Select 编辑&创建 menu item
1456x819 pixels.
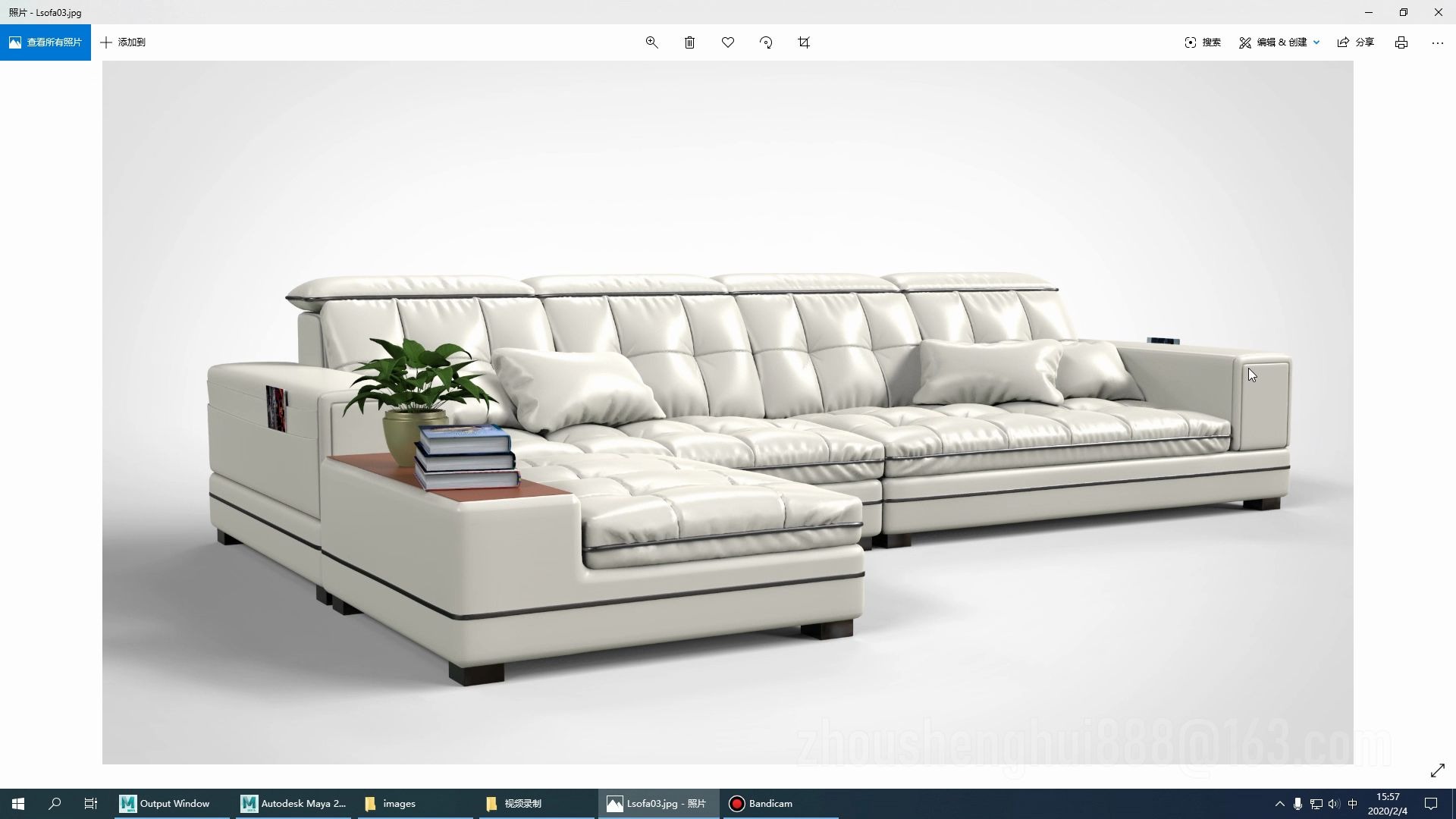pyautogui.click(x=1279, y=42)
